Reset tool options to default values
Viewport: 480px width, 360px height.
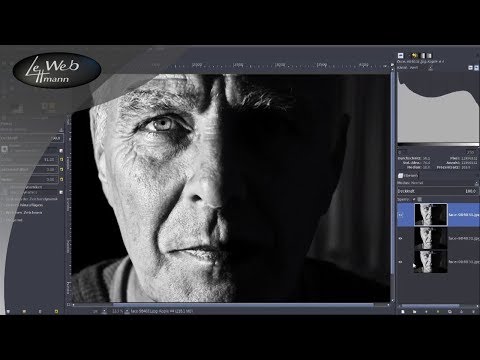click(x=56, y=312)
